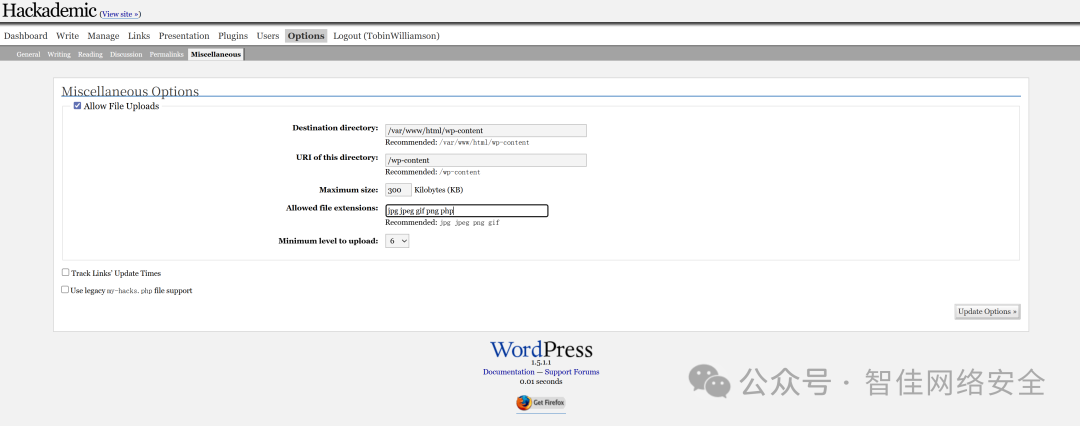Switch to the Reading options tab
Screen dimensions: 1080x426
pos(90,54)
